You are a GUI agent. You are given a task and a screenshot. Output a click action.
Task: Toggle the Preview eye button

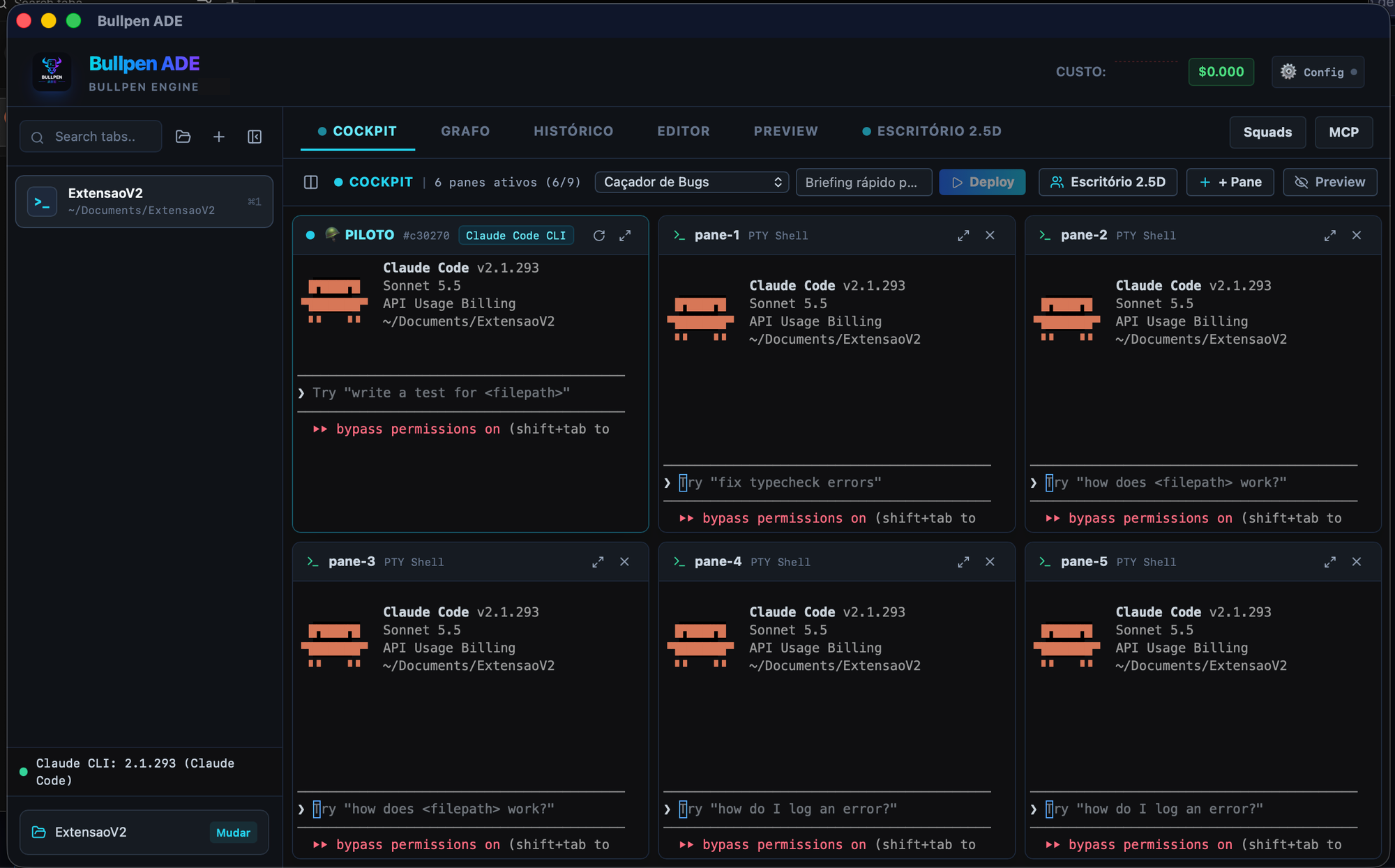click(1330, 182)
